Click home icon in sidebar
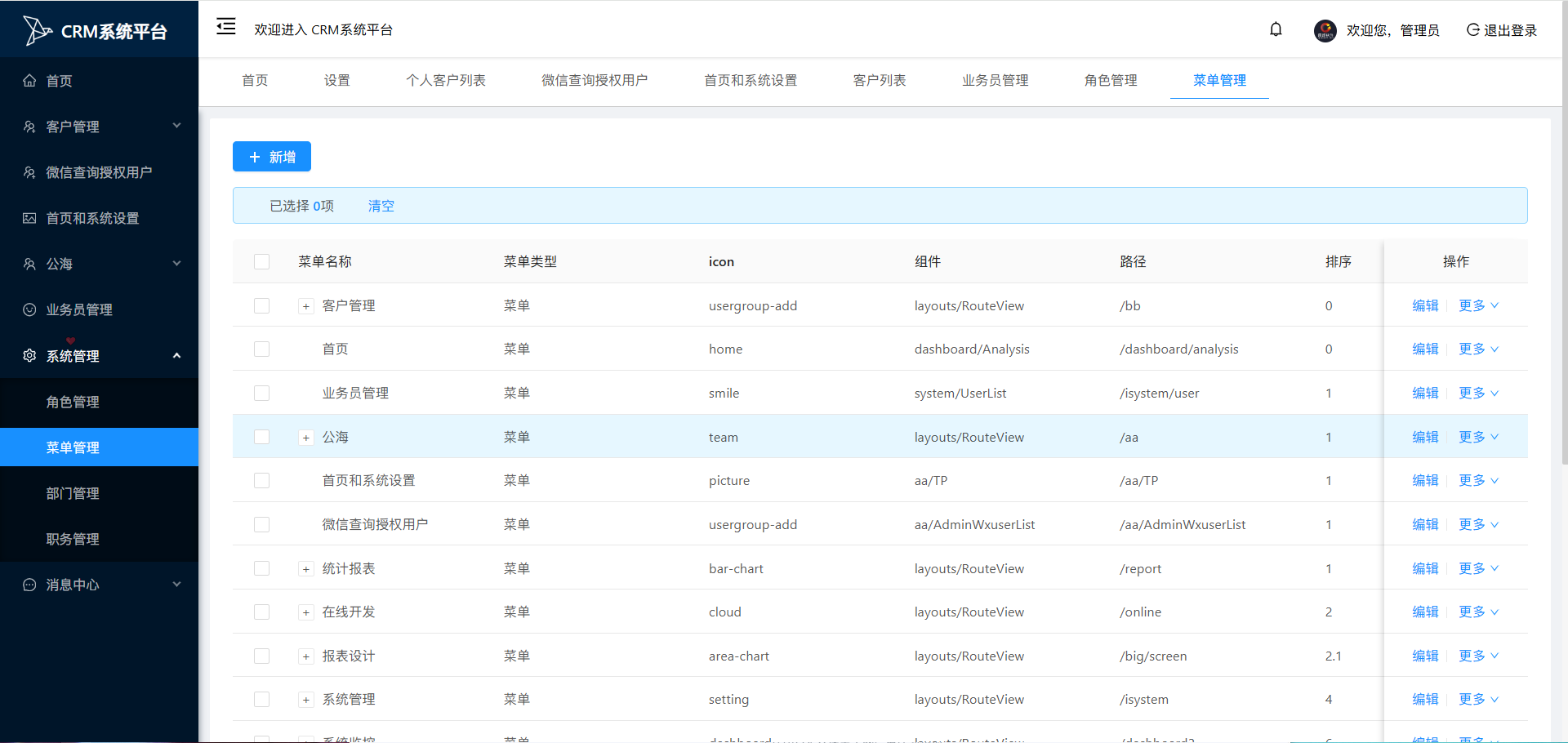Image resolution: width=1568 pixels, height=743 pixels. point(29,80)
